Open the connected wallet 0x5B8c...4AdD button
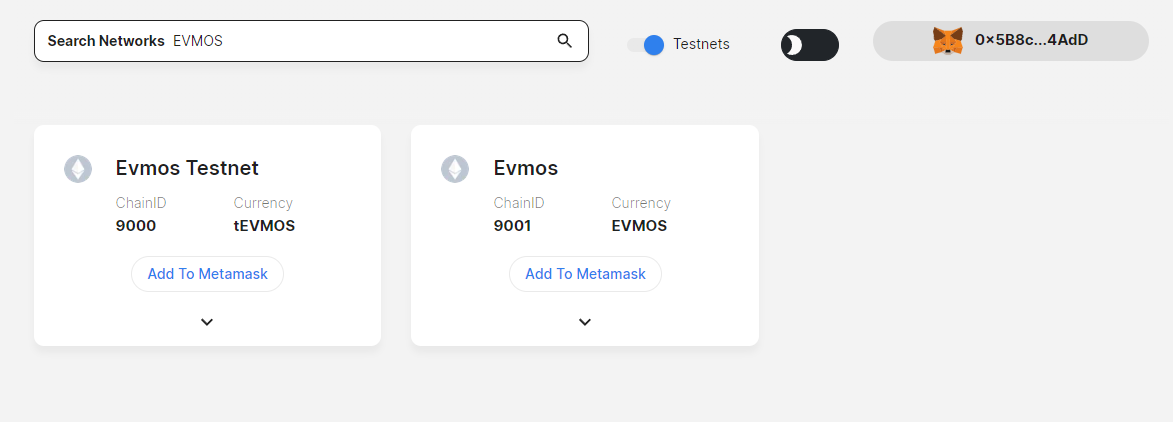 (1010, 41)
